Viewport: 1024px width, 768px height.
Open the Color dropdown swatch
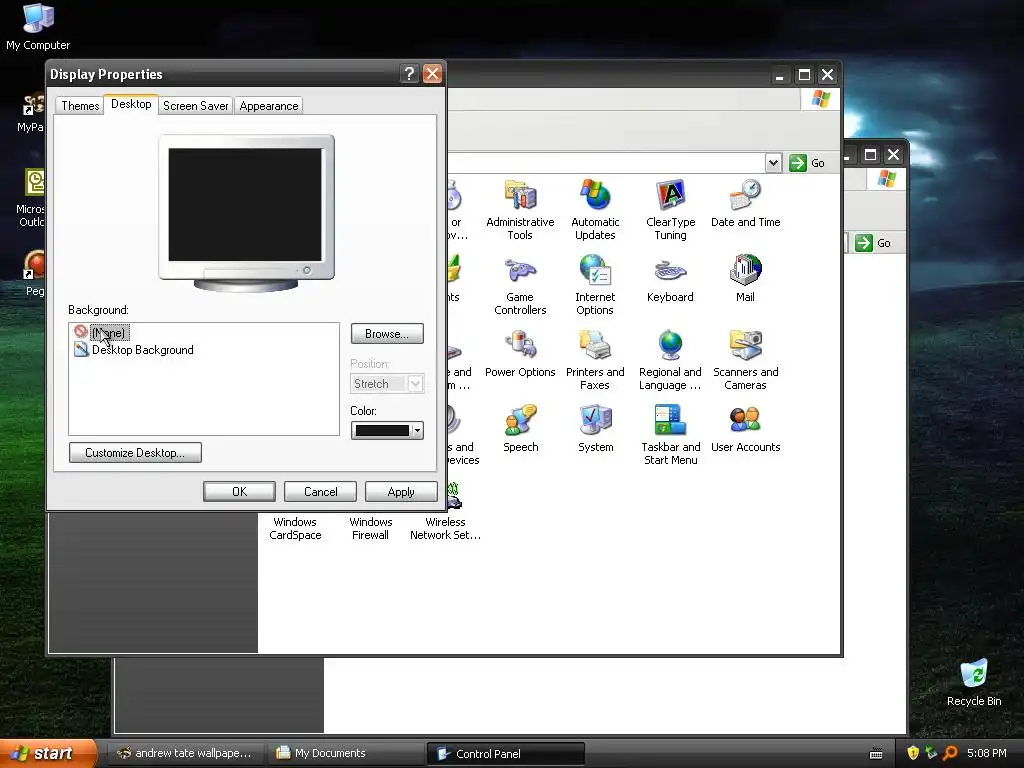387,430
